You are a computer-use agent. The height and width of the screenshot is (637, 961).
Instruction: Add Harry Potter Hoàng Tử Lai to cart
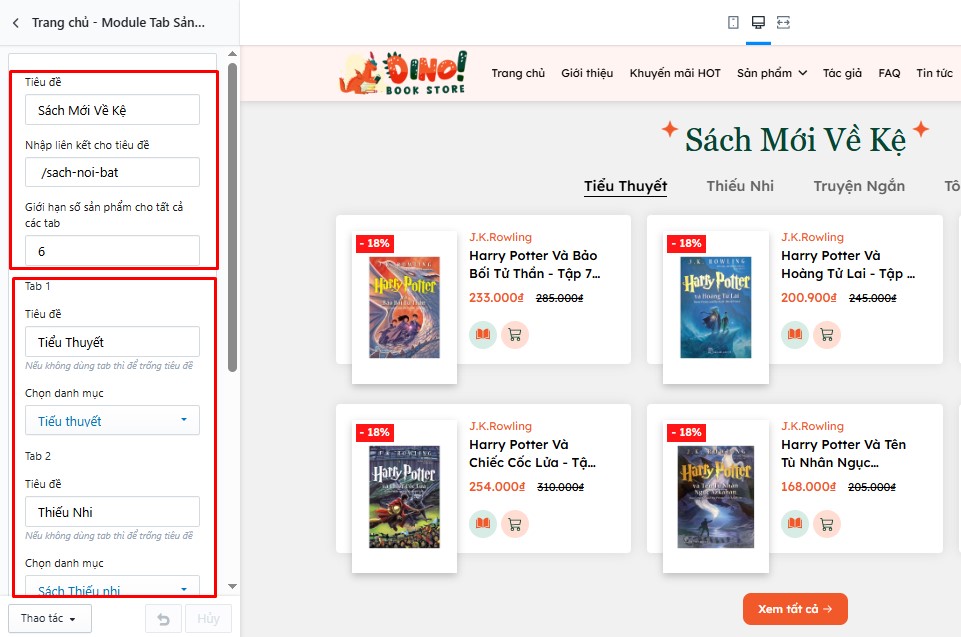pos(827,335)
